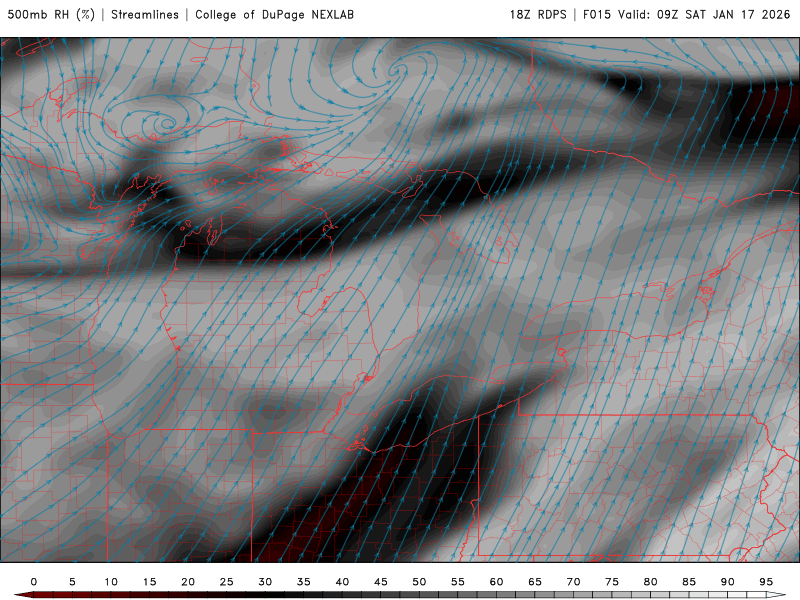
Task: Click the colorbar label "95"
Action: (766, 582)
